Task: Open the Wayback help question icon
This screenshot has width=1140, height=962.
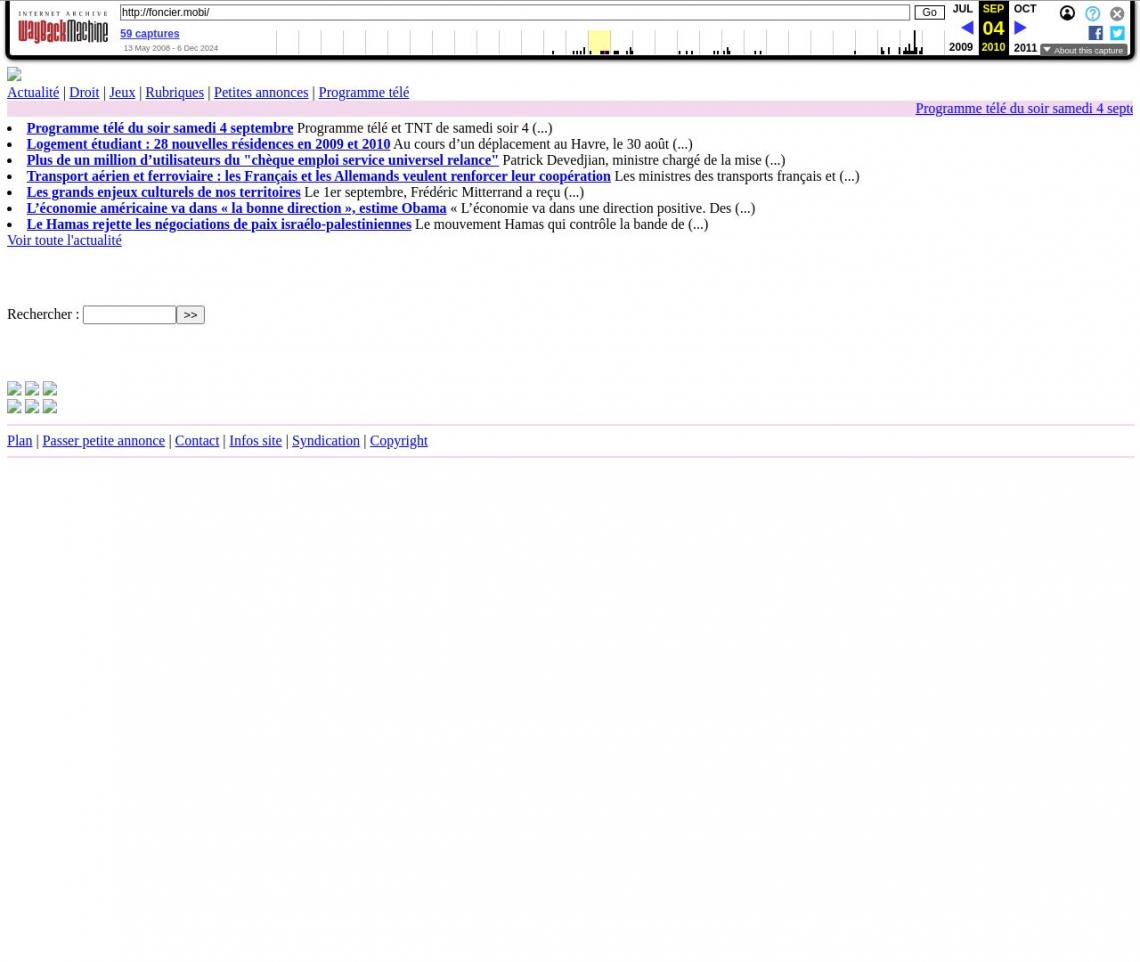Action: pos(1092,14)
